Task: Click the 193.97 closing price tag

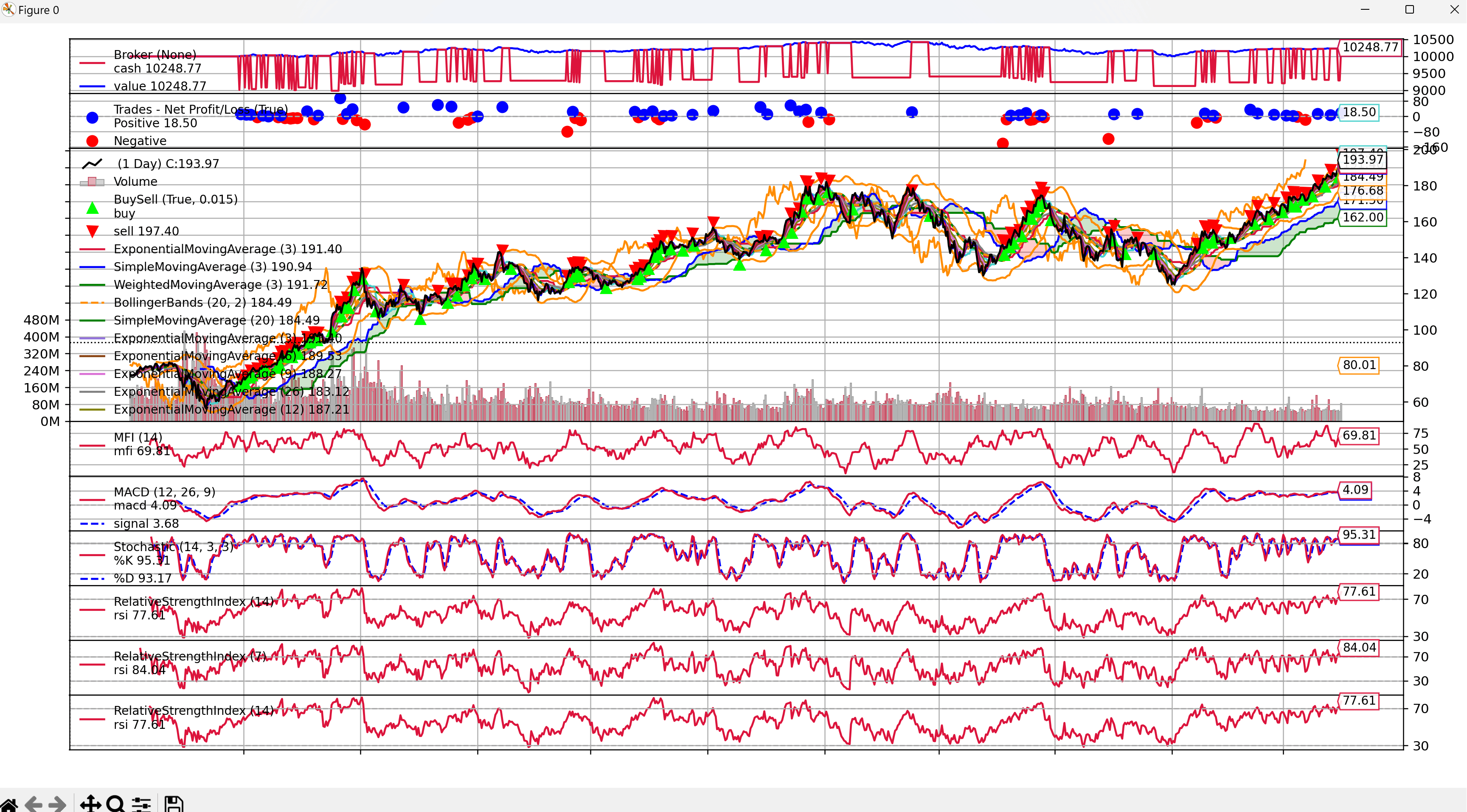Action: [x=1362, y=160]
